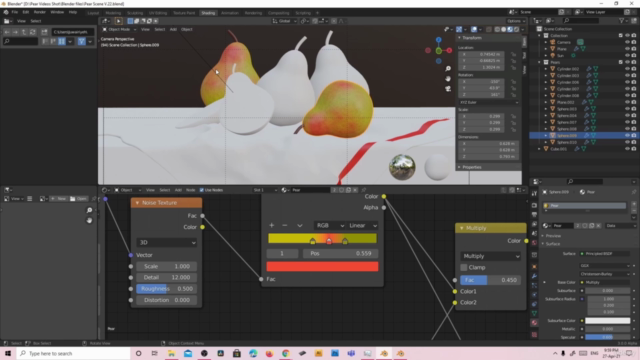
Task: Collapse the Multiply node header triangle
Action: point(462,228)
